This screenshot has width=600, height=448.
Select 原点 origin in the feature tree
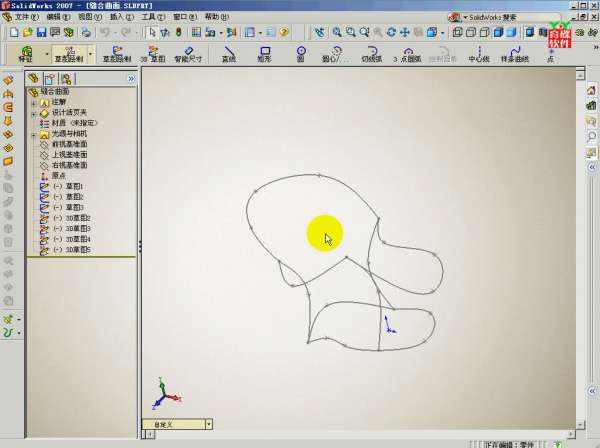[58, 176]
